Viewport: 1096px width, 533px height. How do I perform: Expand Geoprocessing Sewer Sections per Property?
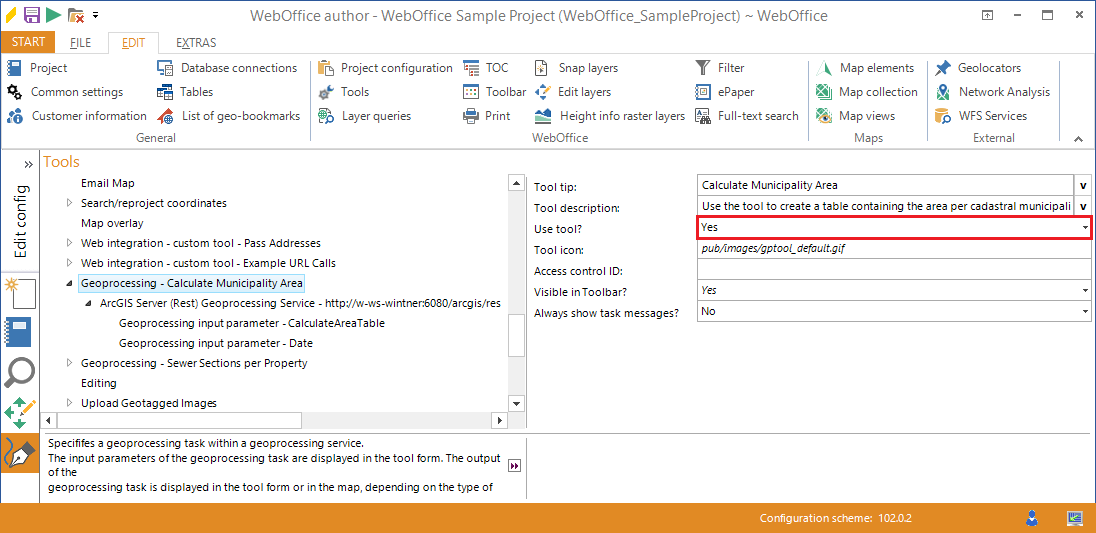(69, 363)
